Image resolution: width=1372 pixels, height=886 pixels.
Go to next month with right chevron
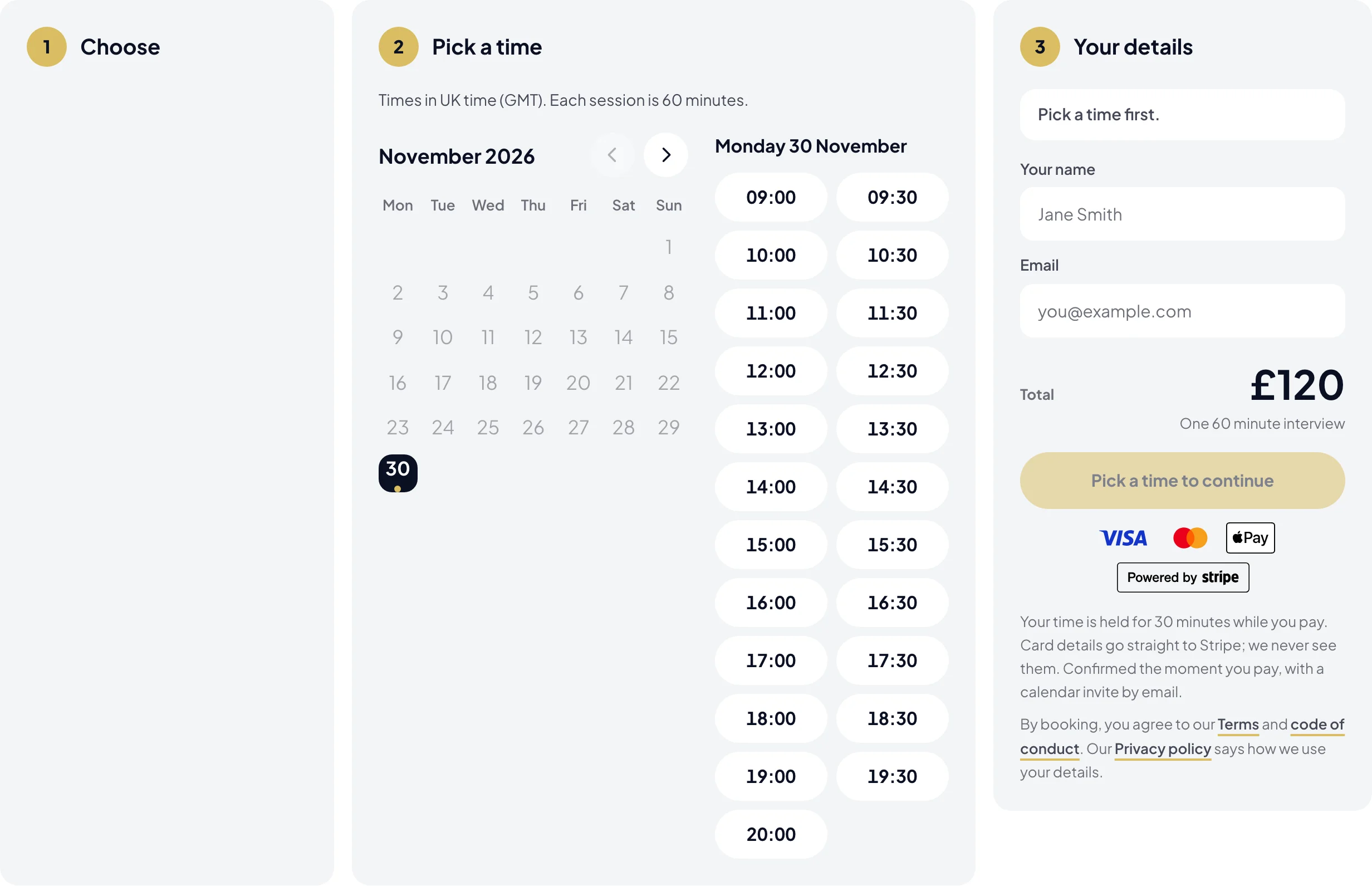tap(665, 155)
